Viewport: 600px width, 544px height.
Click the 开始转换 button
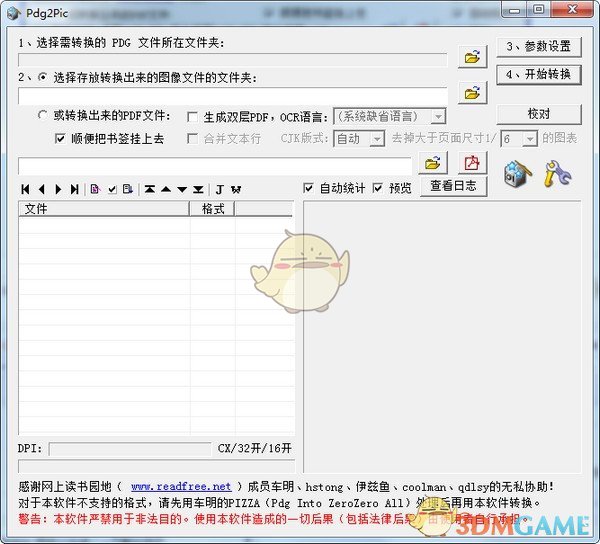pyautogui.click(x=538, y=74)
